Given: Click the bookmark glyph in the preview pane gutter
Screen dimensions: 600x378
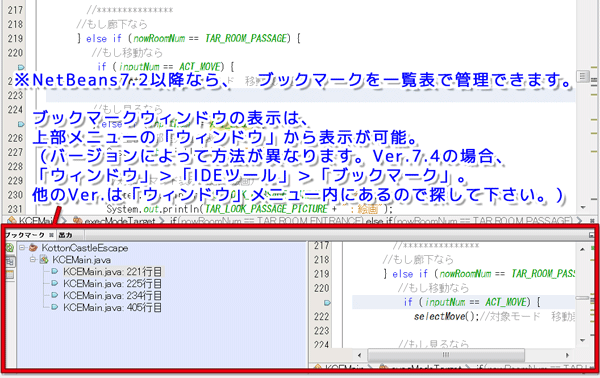Looking at the screenshot, I should (327, 303).
